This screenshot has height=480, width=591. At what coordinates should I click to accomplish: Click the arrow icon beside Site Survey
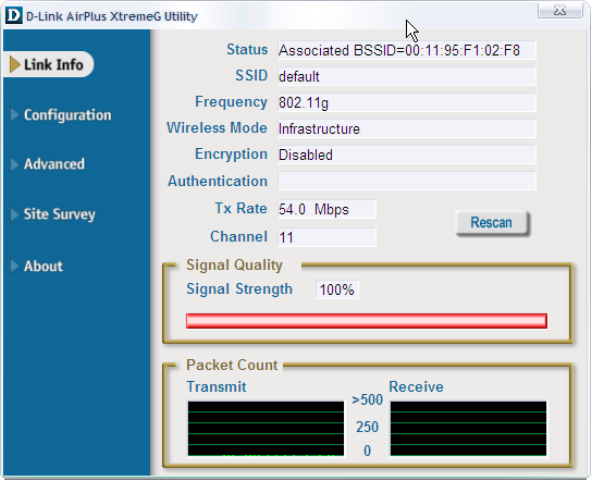point(15,214)
